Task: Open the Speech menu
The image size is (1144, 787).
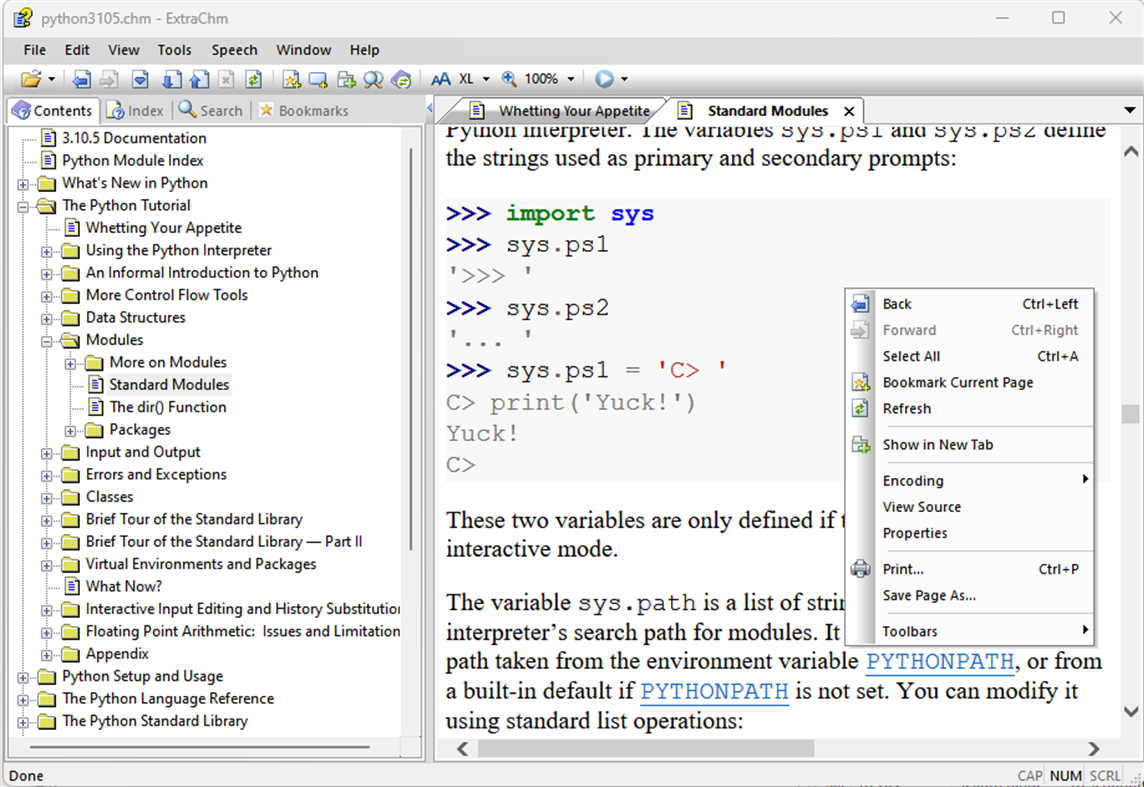Action: pos(234,50)
